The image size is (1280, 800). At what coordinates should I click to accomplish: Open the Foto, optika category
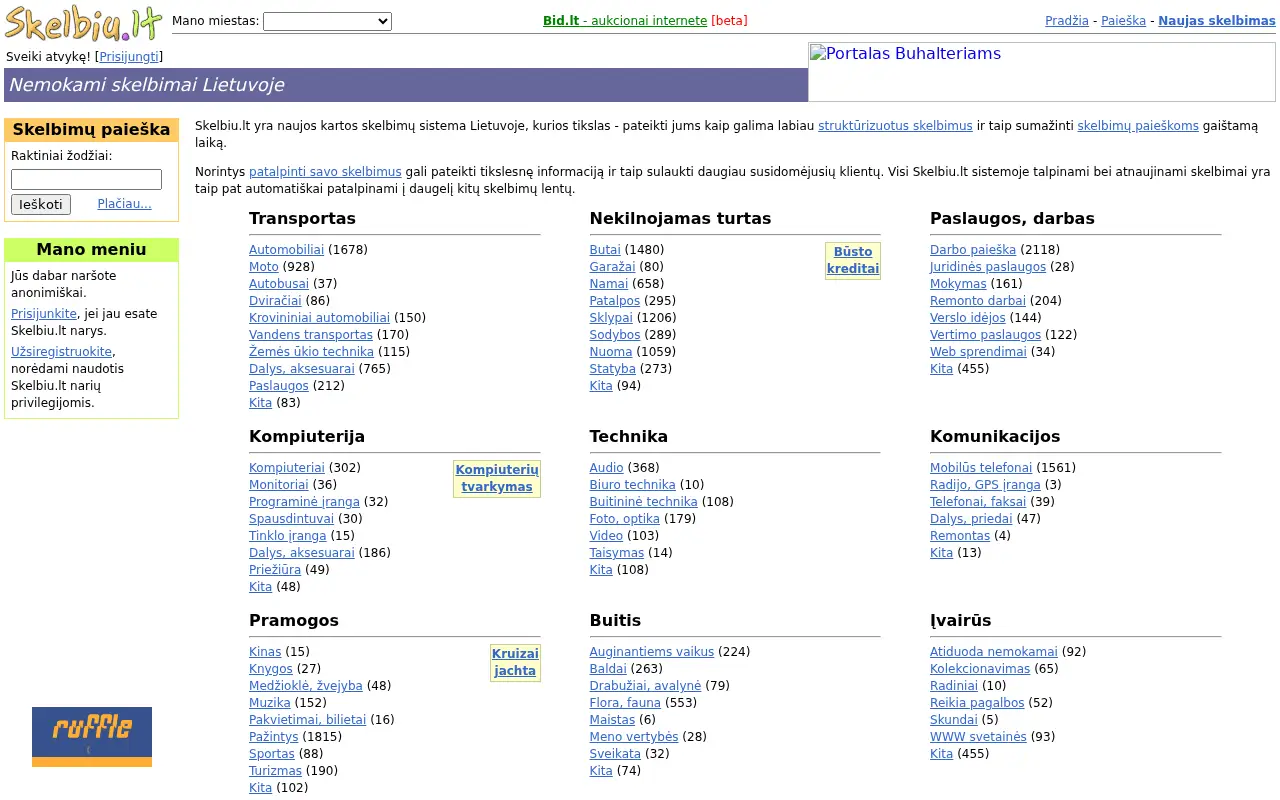click(x=625, y=519)
